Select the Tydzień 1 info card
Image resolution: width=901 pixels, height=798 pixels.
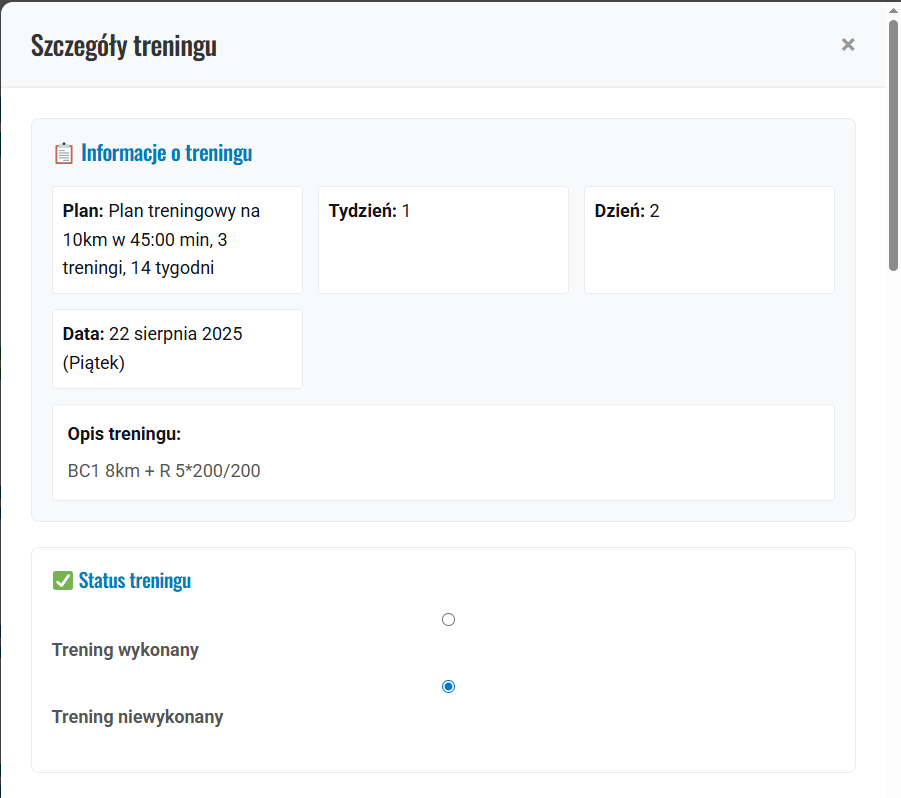(x=442, y=239)
